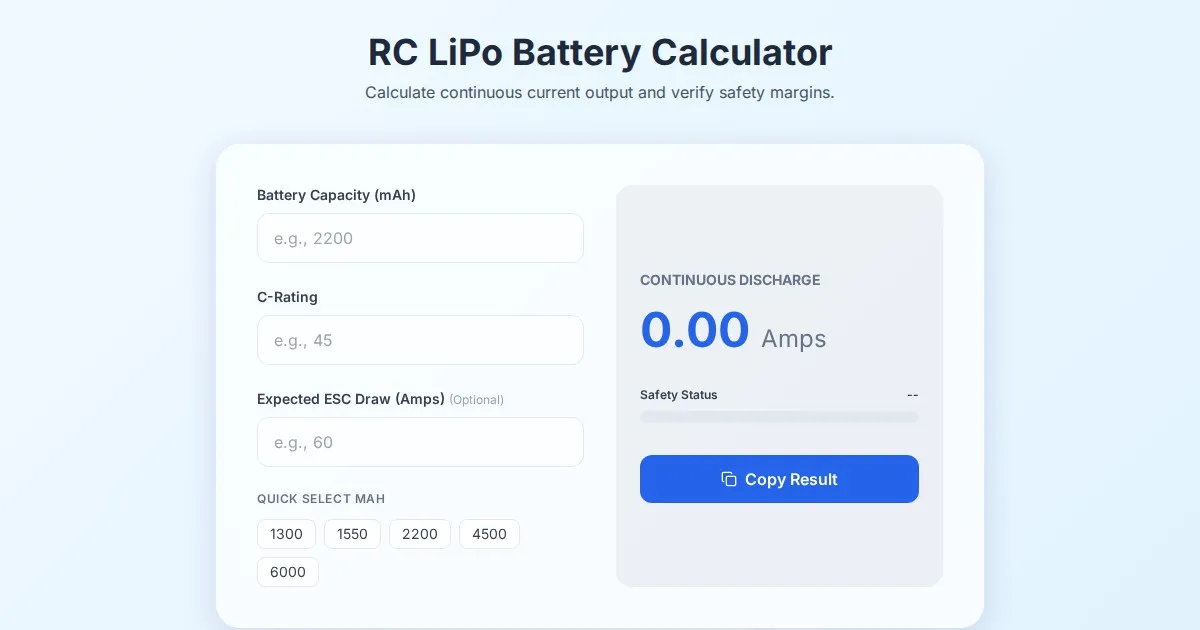1200x630 pixels.
Task: Click the RC LiPo Battery Calculator heading
Action: [600, 52]
